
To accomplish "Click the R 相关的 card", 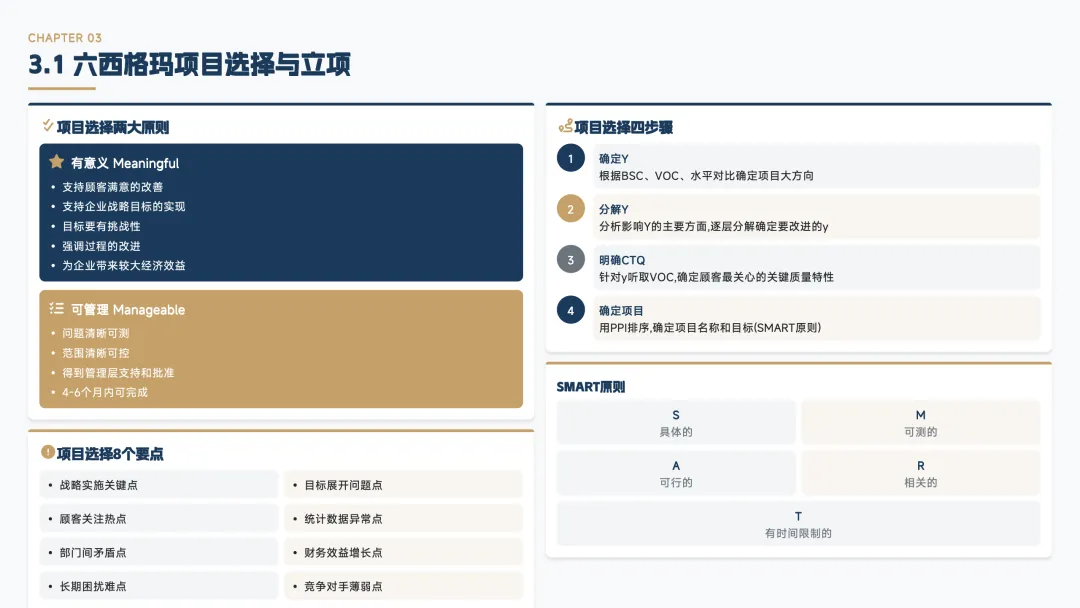I will coord(920,473).
